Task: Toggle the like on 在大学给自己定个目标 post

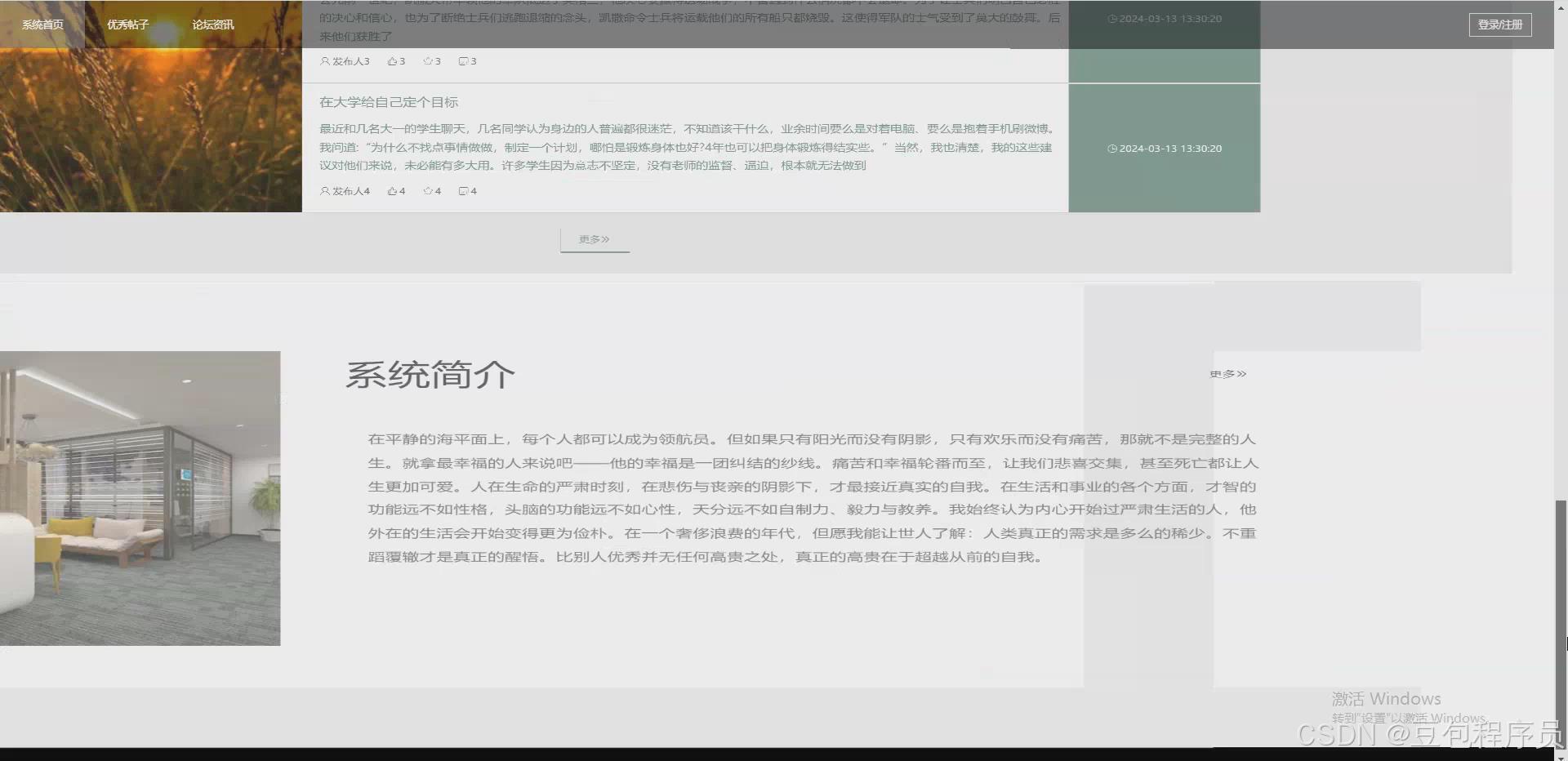Action: click(x=393, y=190)
